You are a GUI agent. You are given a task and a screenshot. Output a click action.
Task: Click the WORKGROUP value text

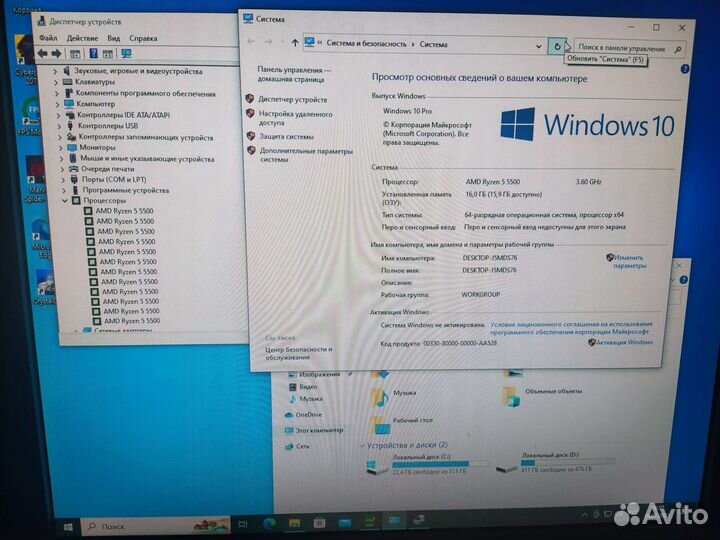click(481, 294)
